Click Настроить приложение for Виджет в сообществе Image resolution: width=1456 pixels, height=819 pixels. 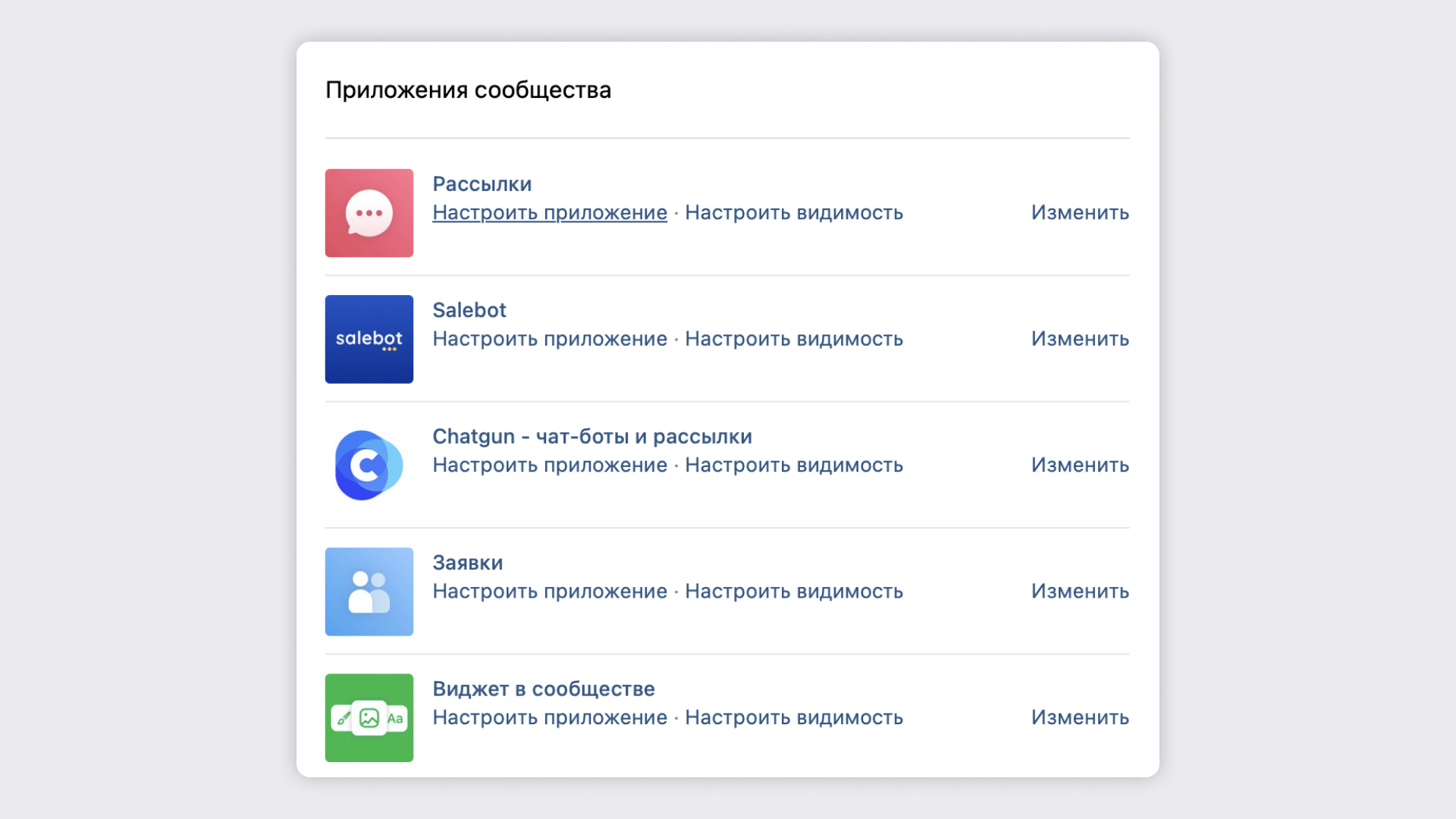[x=550, y=718]
